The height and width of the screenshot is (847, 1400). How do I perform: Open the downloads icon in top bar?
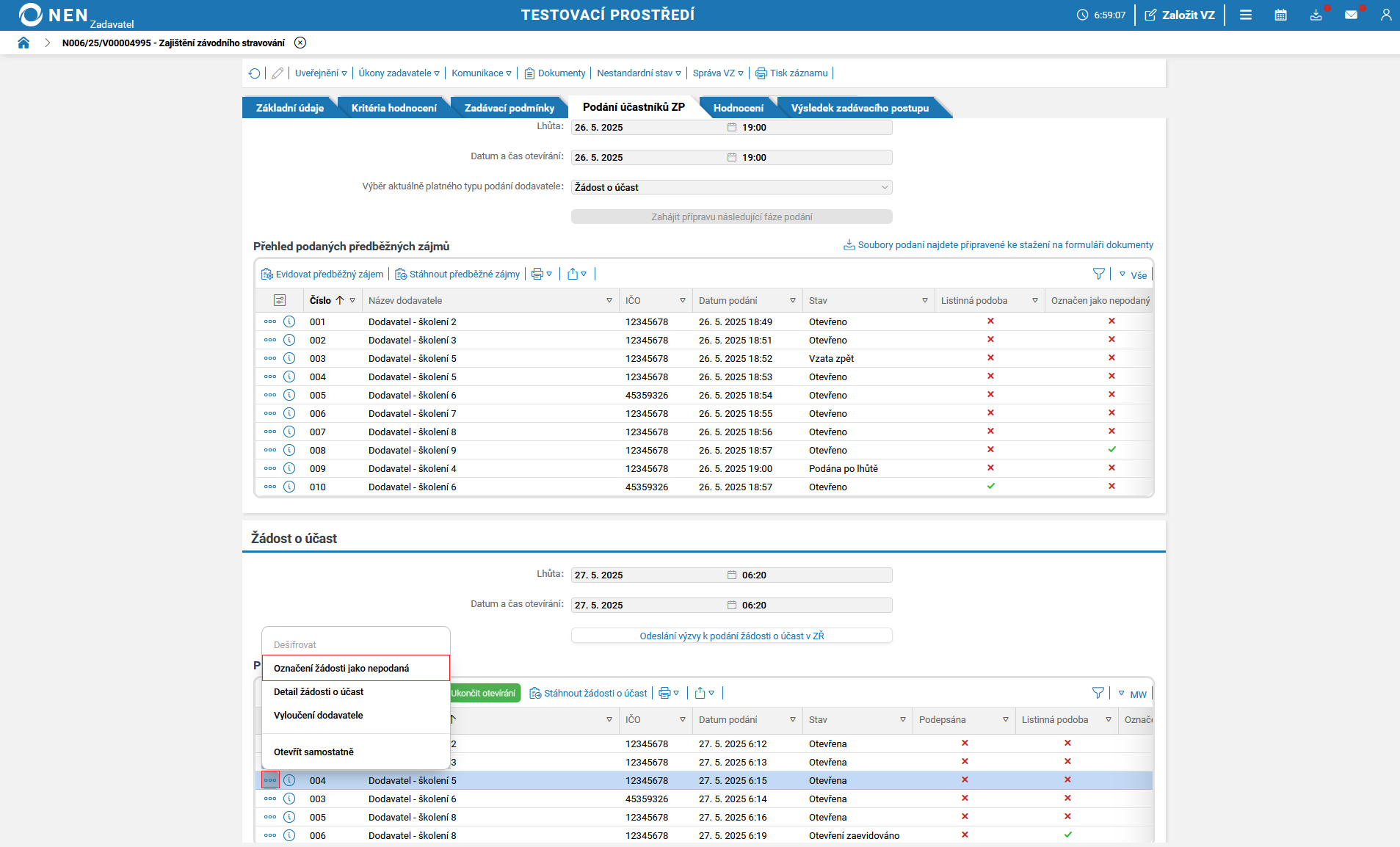coord(1316,15)
